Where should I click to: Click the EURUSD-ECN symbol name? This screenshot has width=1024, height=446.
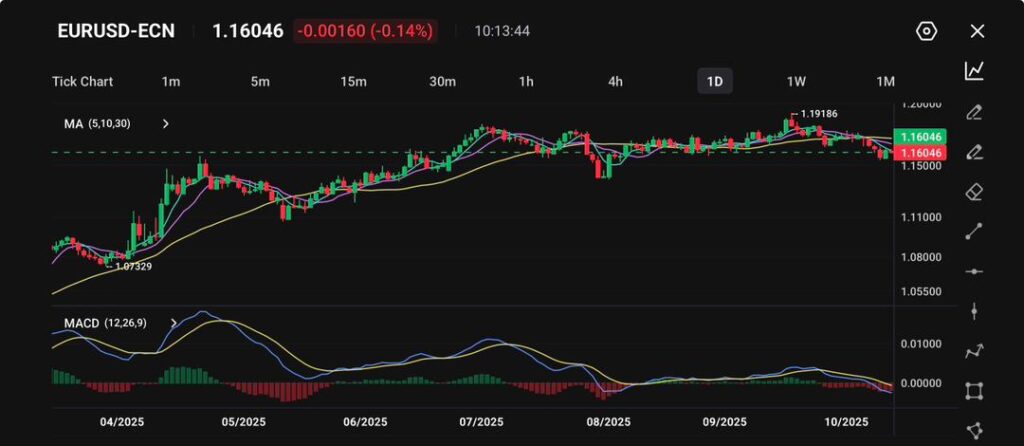pyautogui.click(x=116, y=31)
